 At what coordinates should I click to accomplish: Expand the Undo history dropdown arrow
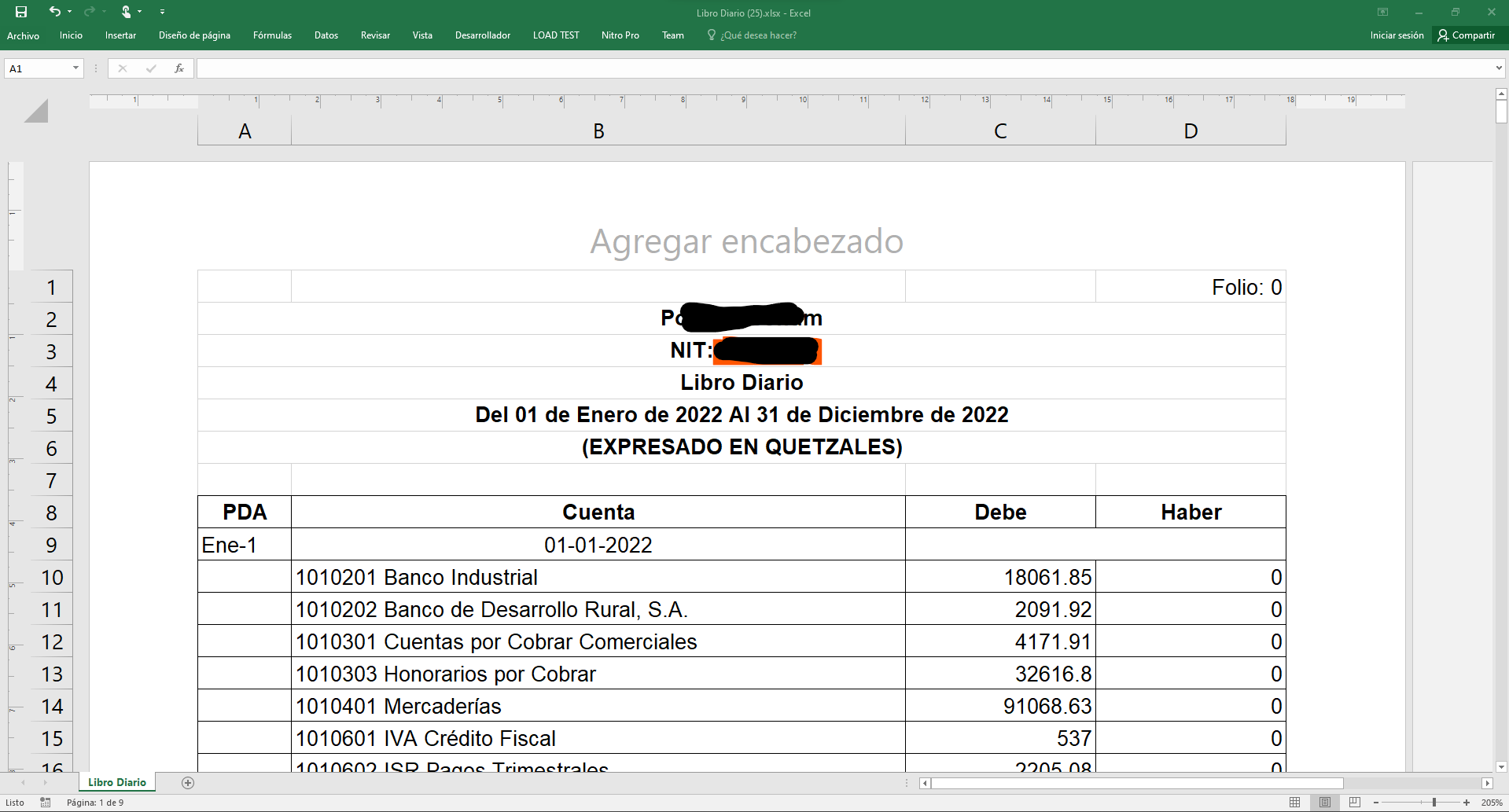point(70,12)
